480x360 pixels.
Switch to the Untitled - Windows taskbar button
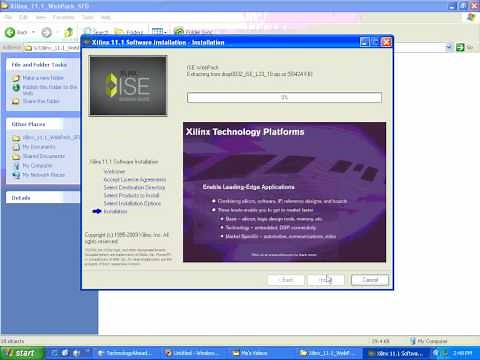pos(193,353)
